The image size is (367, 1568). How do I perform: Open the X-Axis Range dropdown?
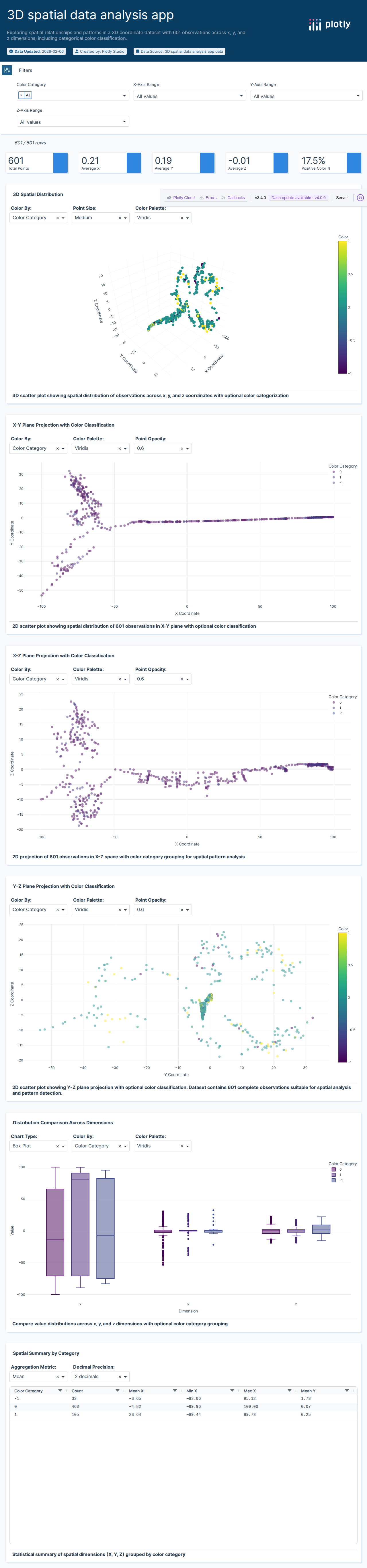coord(189,96)
